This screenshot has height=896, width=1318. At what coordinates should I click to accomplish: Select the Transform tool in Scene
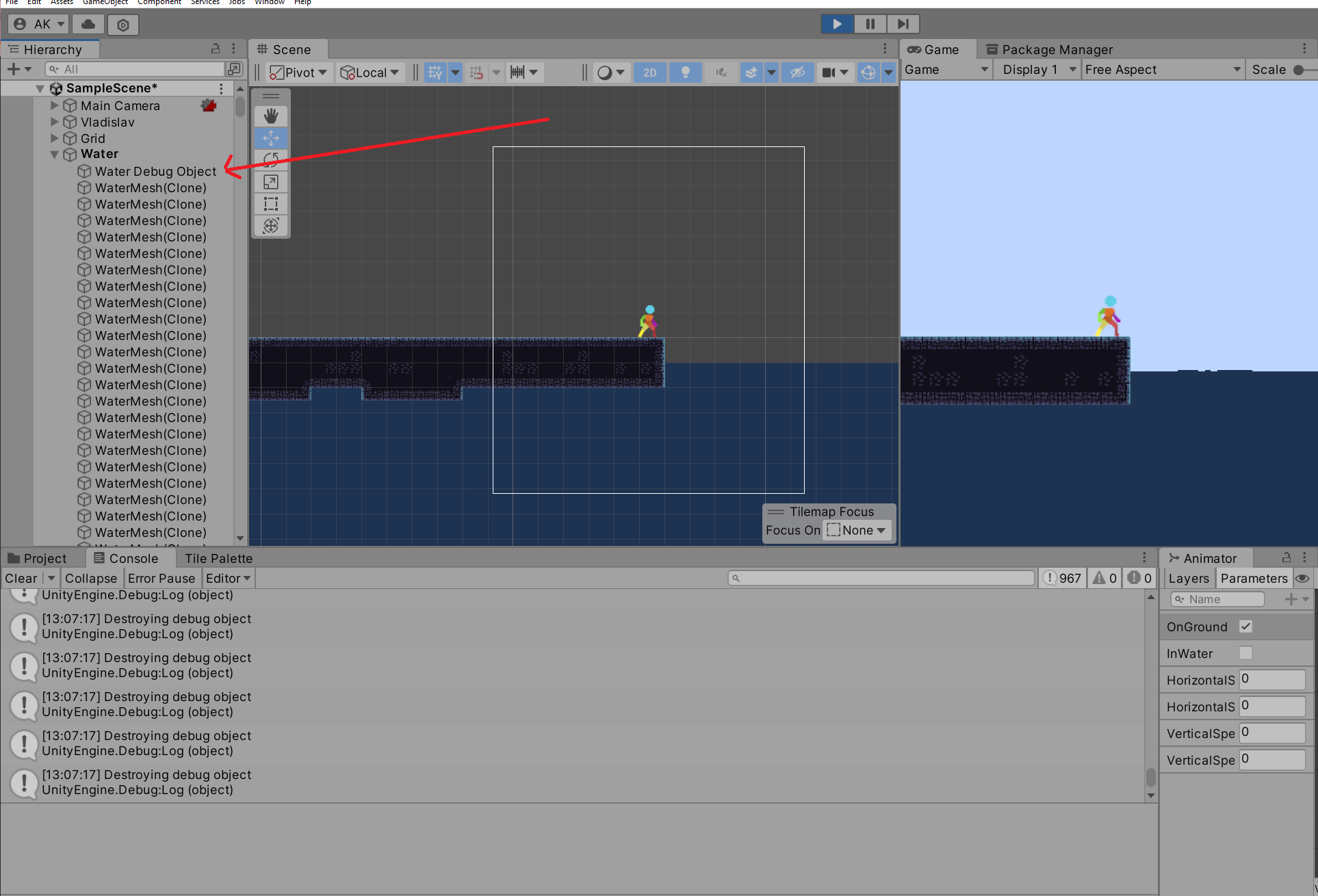271,226
